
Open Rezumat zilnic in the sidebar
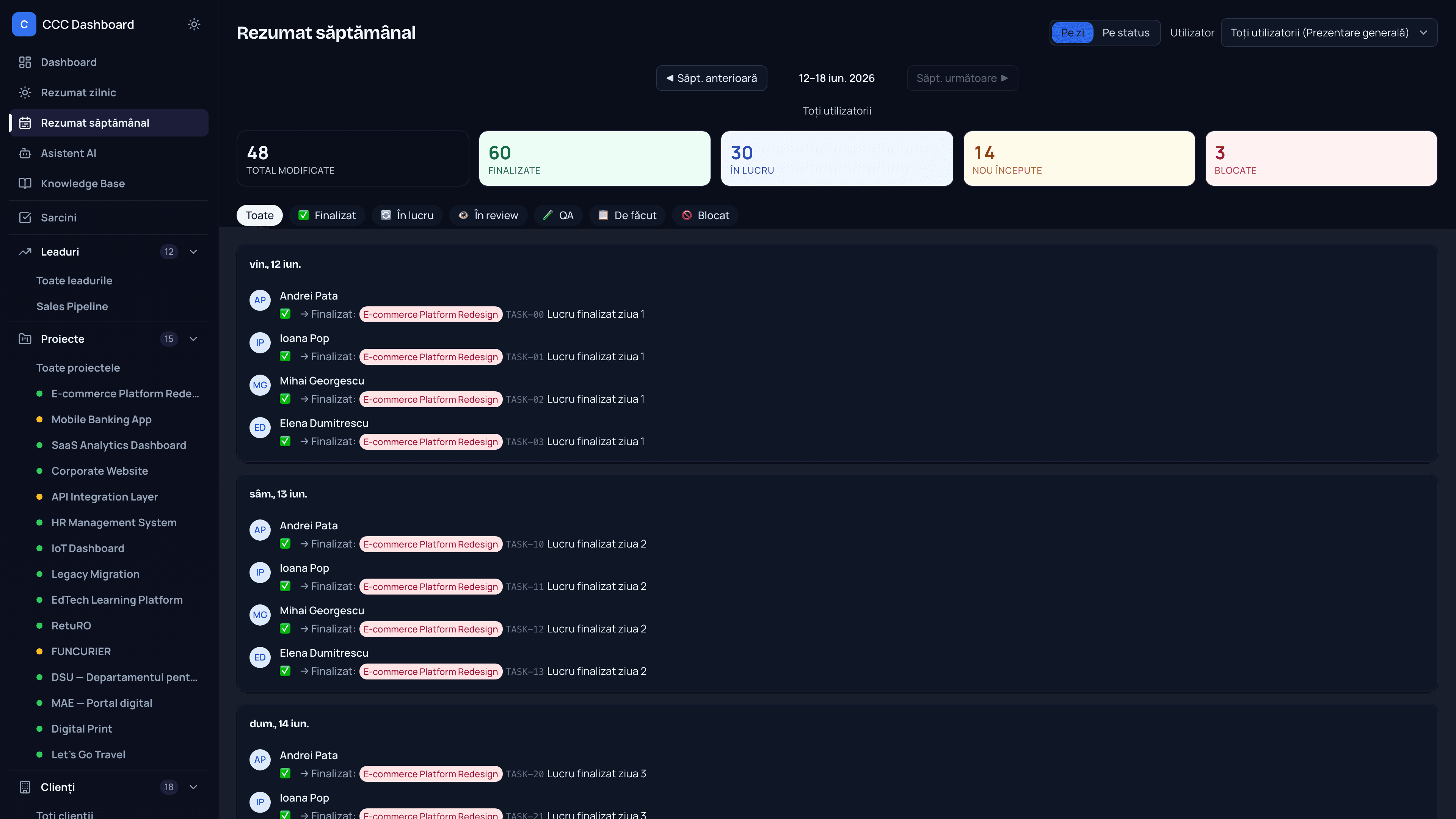(109, 93)
